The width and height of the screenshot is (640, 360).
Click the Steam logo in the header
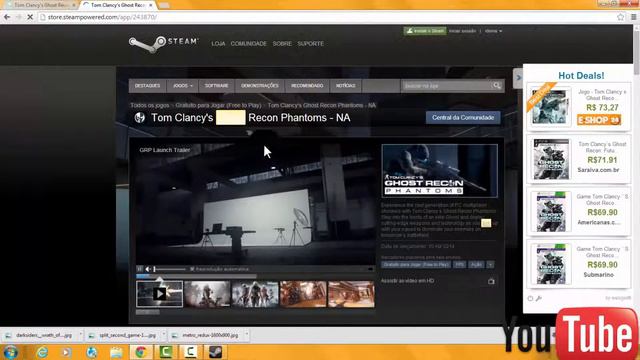point(164,43)
